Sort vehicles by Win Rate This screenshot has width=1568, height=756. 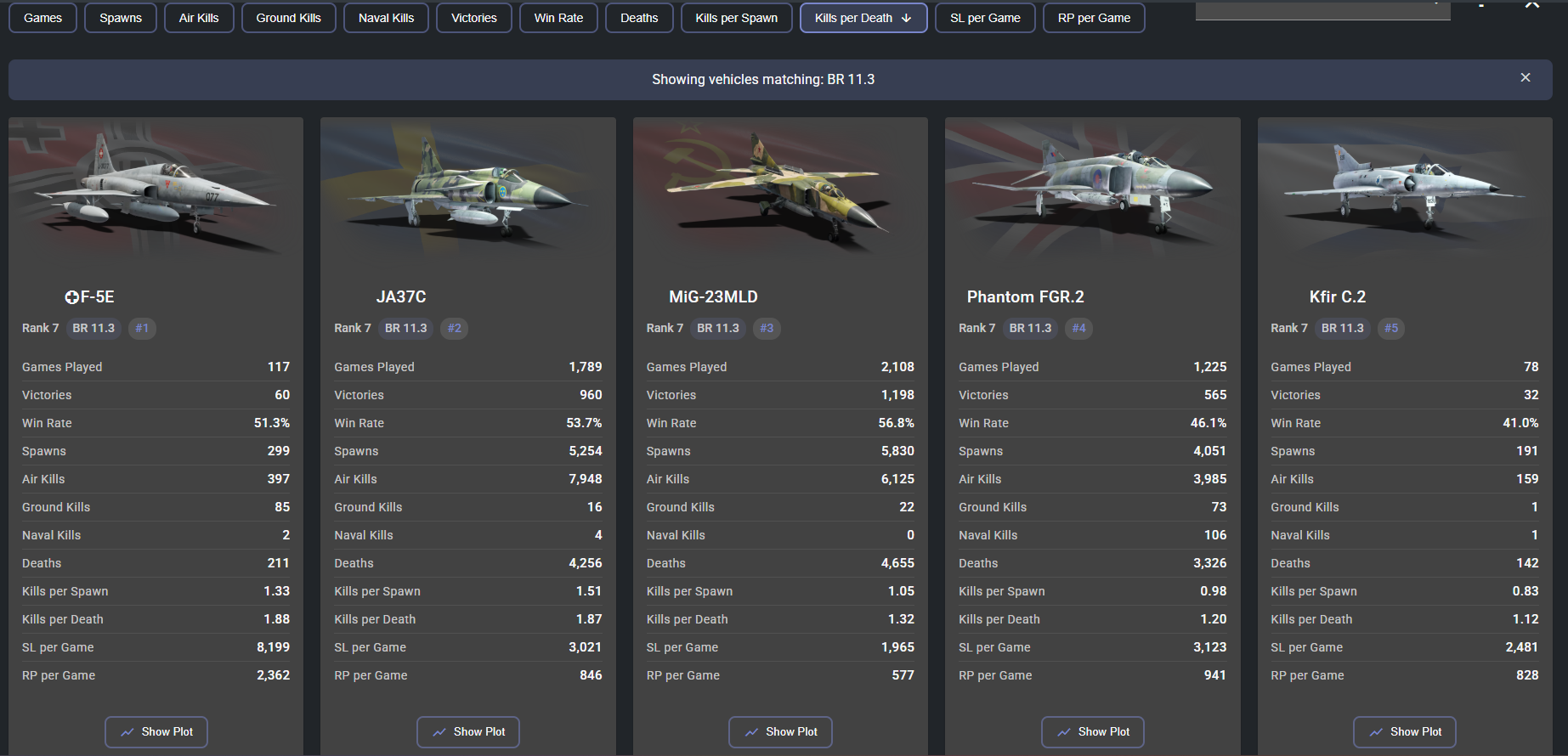coord(558,18)
